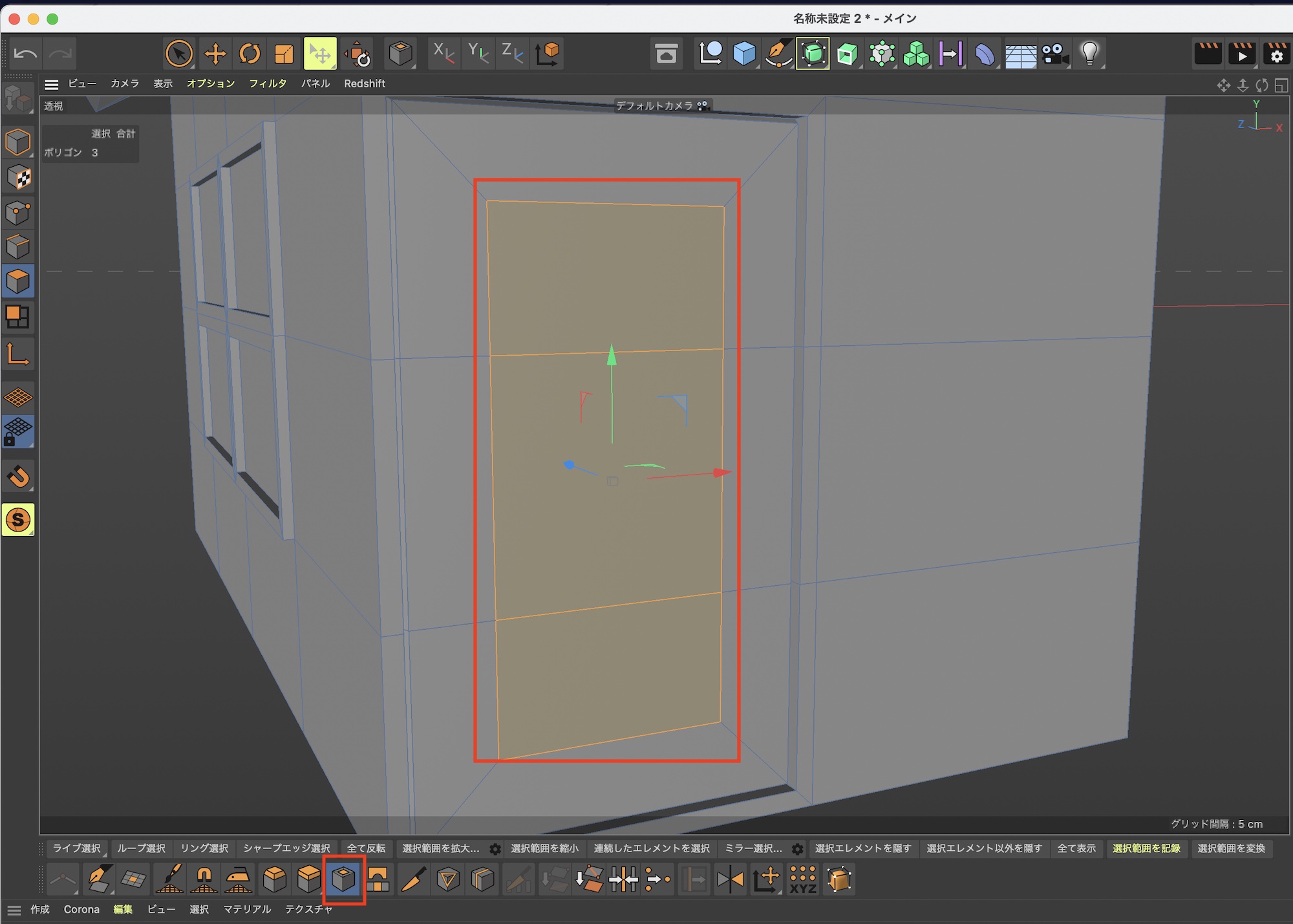Select the Knife cut tool

coord(413,879)
